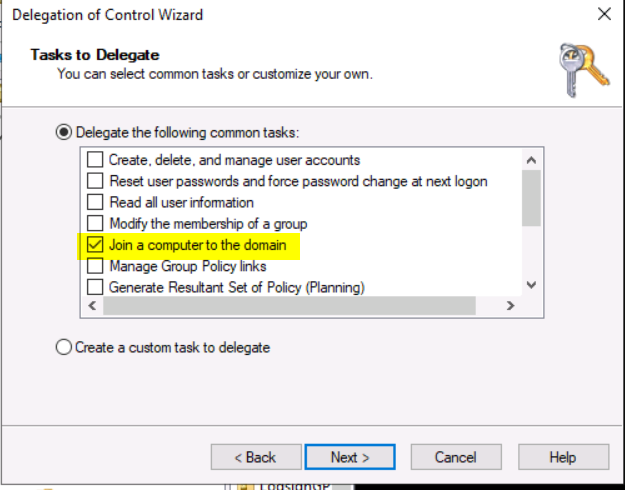Screen dimensions: 625x490
Task: Choose Create a custom task to delegate
Action: 64,347
